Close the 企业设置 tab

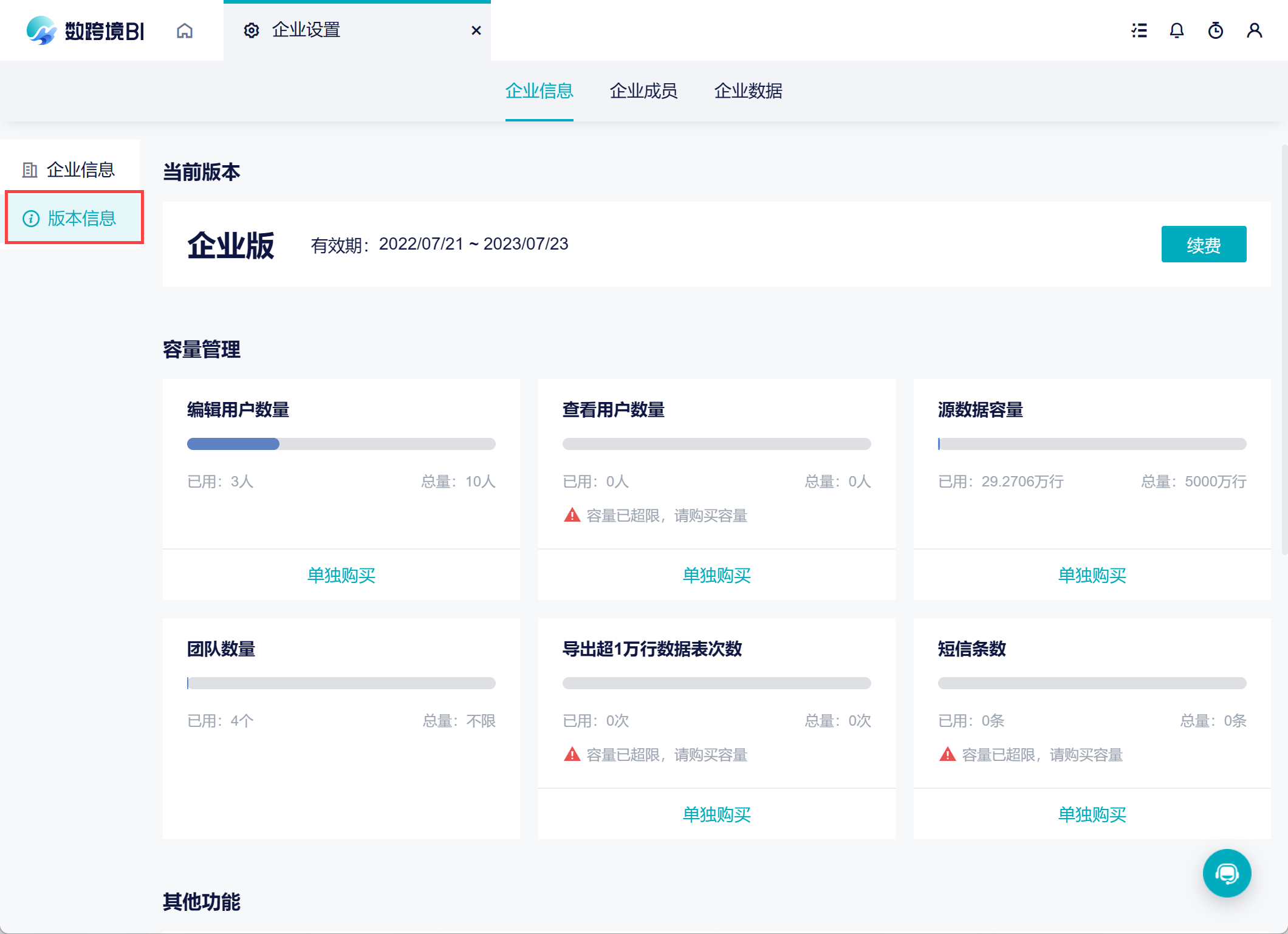476,30
